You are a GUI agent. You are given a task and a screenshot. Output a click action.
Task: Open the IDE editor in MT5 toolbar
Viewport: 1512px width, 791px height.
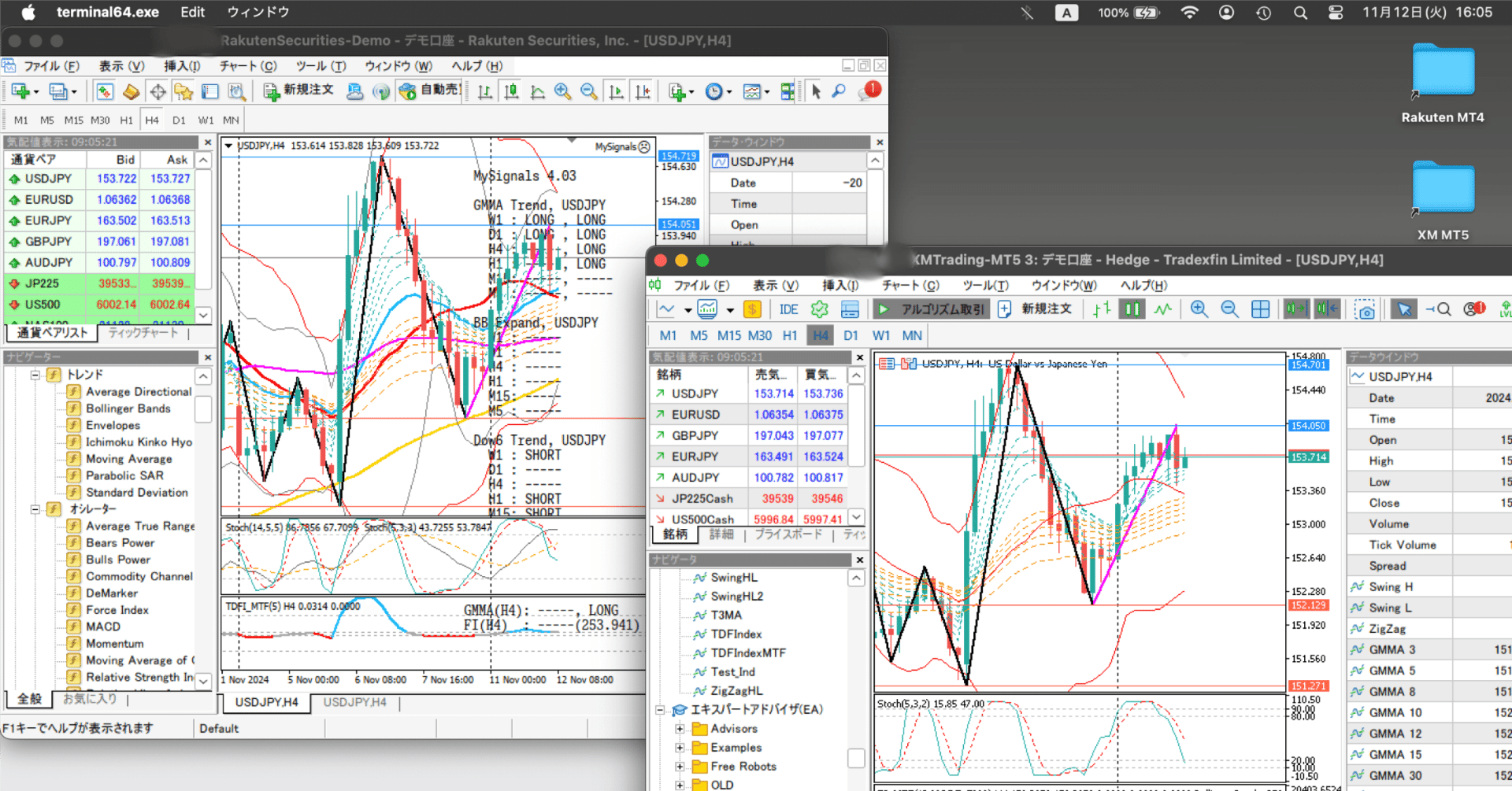[788, 309]
